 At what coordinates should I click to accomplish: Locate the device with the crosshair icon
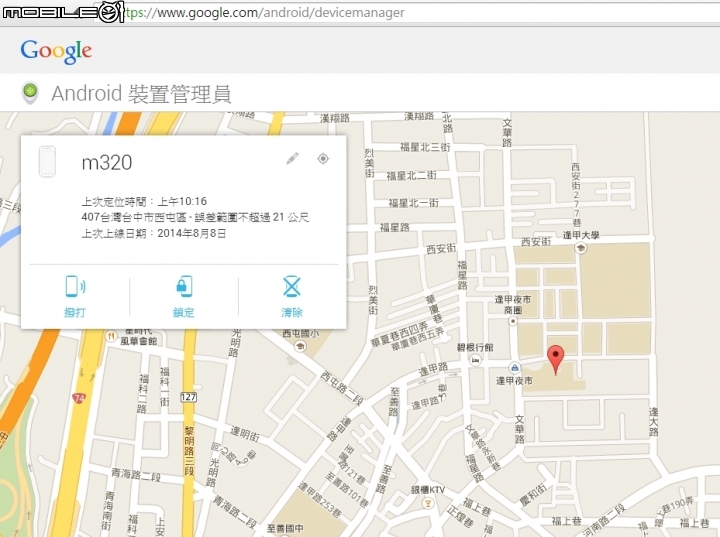point(323,158)
